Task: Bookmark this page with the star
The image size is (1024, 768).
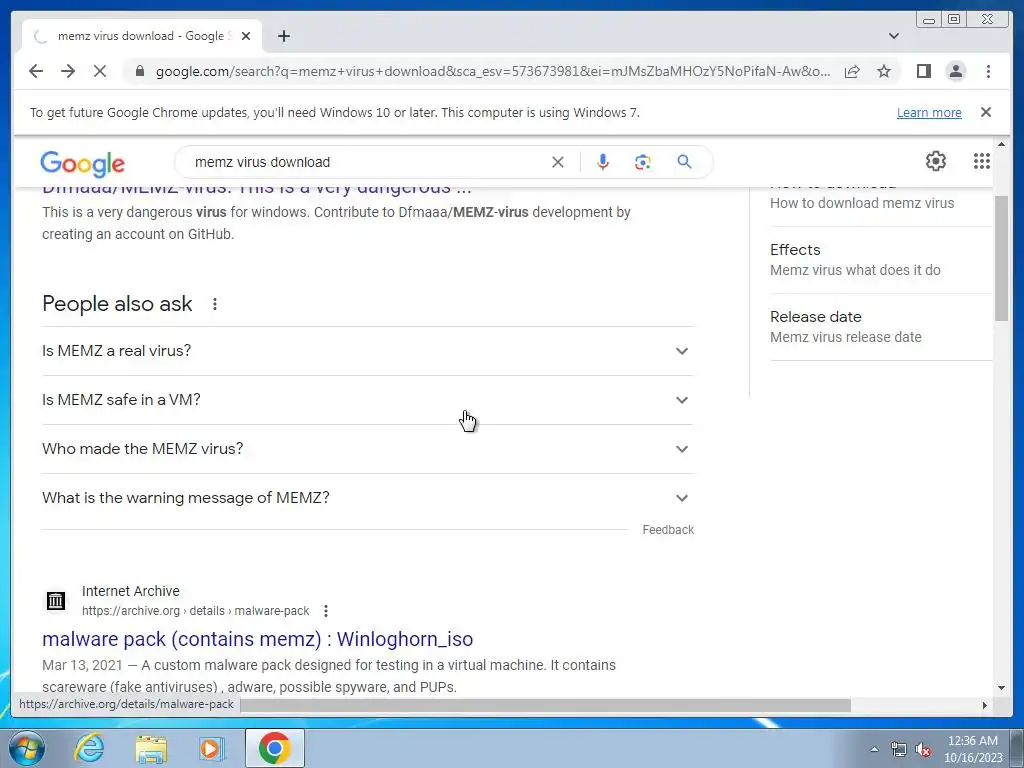Action: (884, 71)
